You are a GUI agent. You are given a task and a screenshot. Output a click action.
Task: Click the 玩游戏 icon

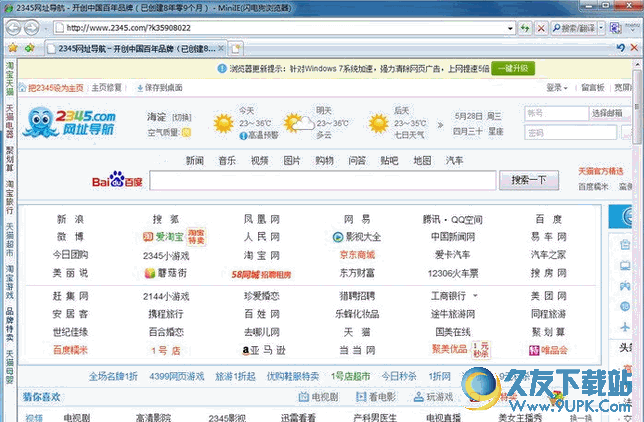point(419,397)
